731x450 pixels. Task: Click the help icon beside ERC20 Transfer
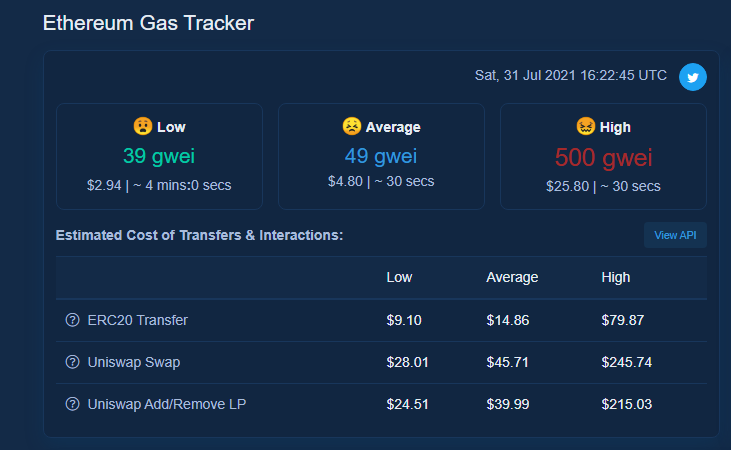pos(72,320)
